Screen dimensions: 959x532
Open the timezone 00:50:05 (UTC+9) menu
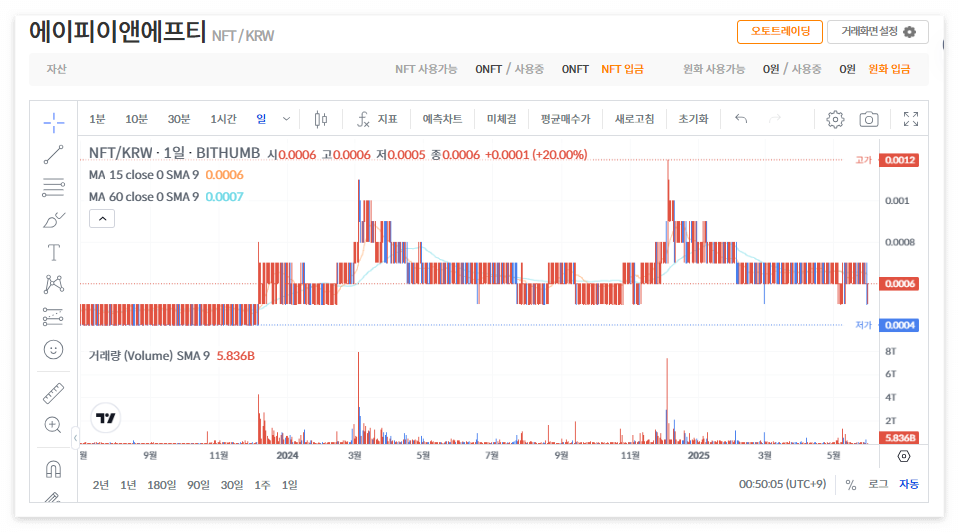pyautogui.click(x=782, y=484)
